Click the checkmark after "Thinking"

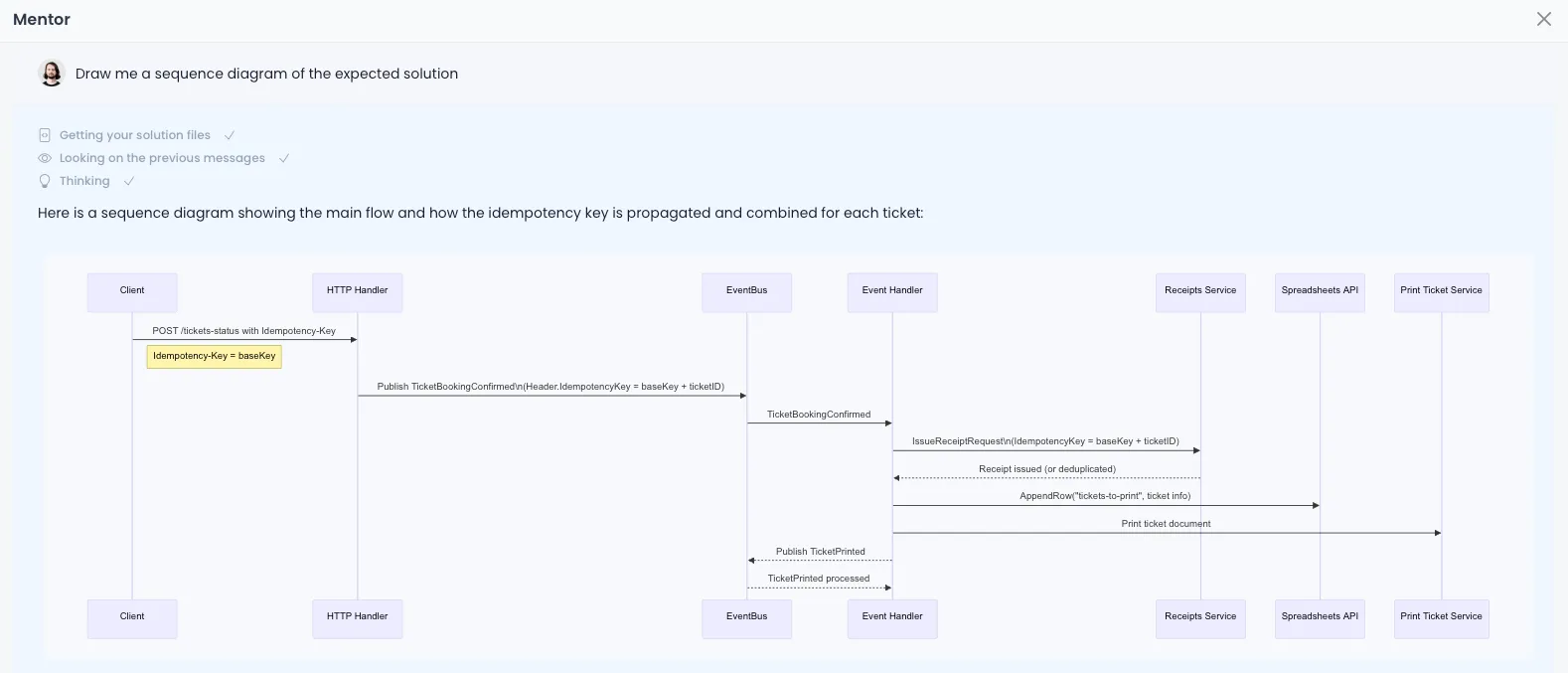coord(128,181)
